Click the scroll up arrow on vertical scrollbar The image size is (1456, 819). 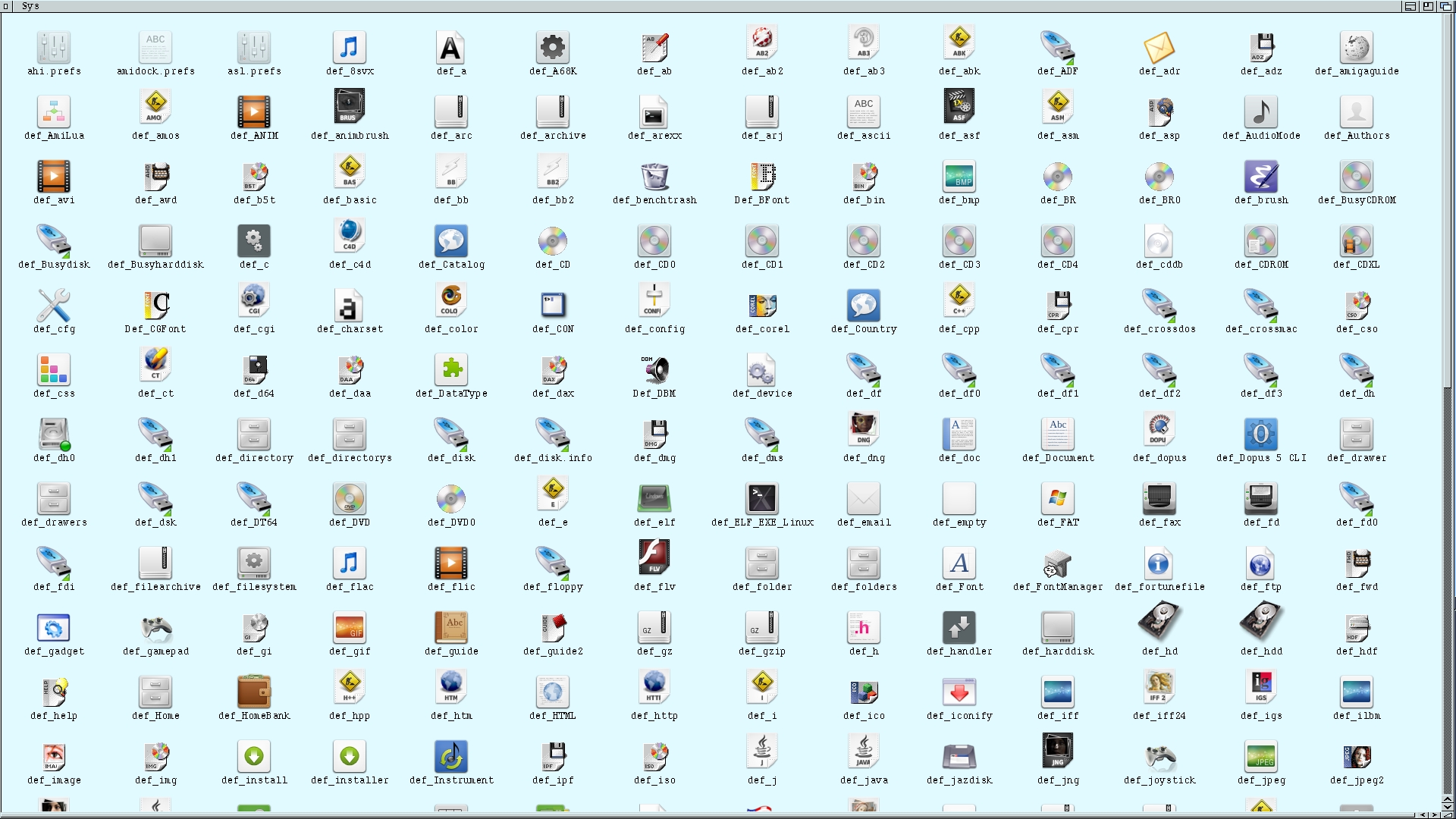(1448, 799)
